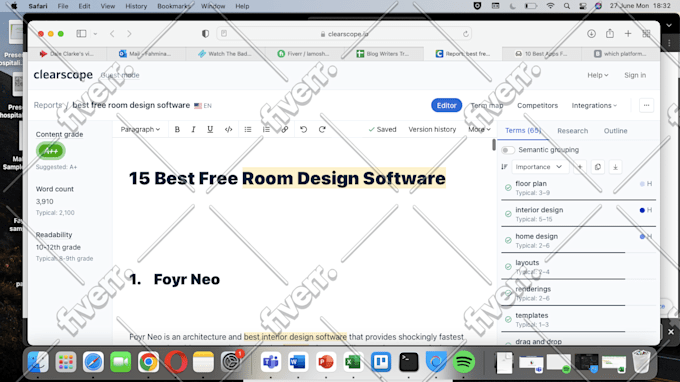Insert code formatting with the code icon

pyautogui.click(x=229, y=129)
